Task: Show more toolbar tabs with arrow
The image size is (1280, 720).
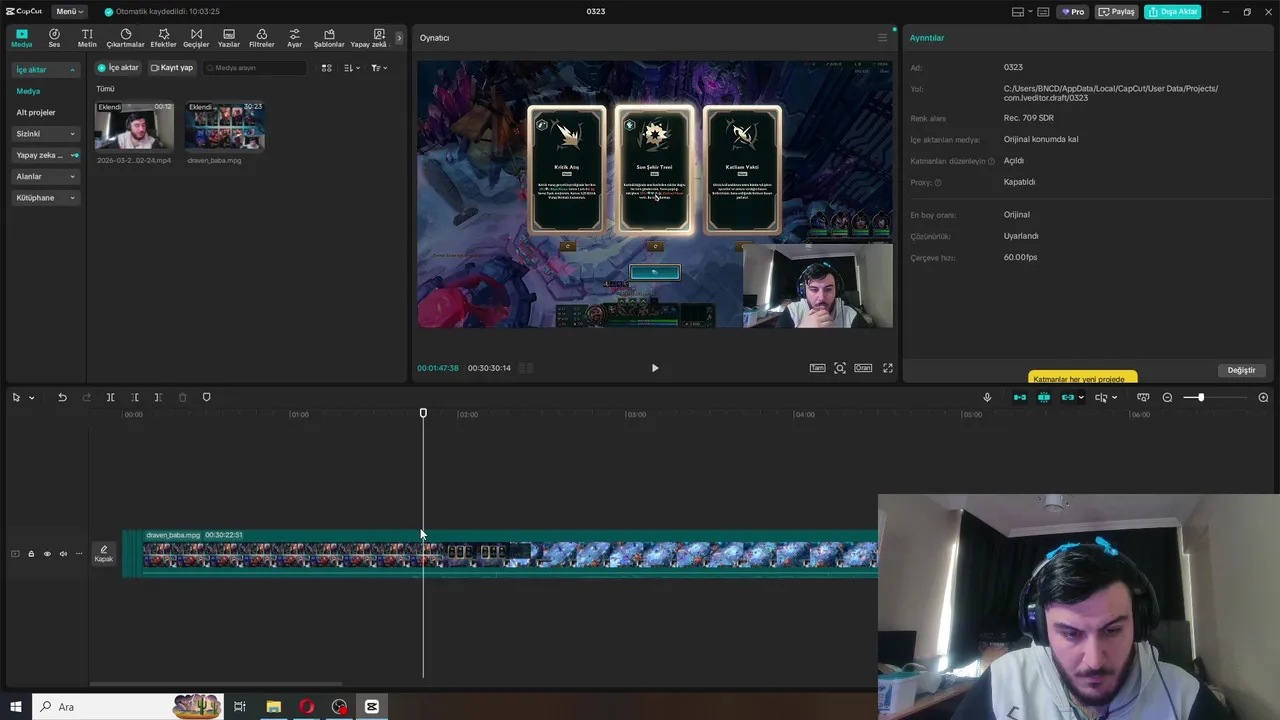Action: (x=399, y=38)
